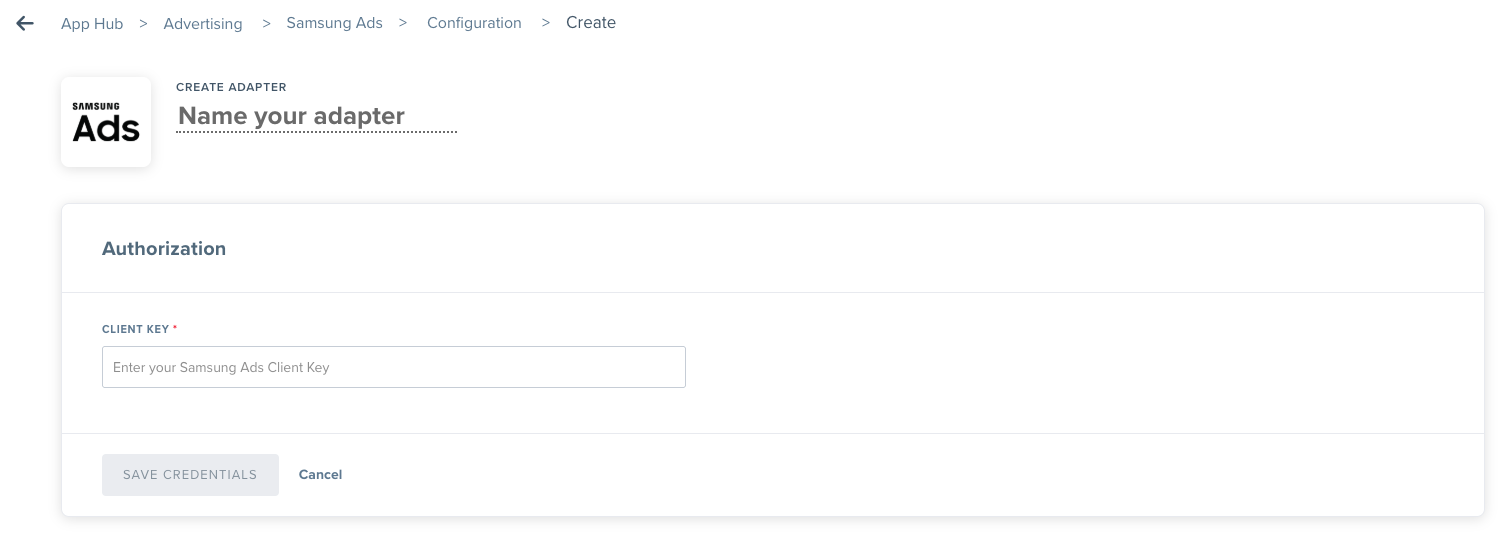Navigate to the Advertising breadcrumb
Viewport: 1503px width, 540px height.
[x=203, y=23]
